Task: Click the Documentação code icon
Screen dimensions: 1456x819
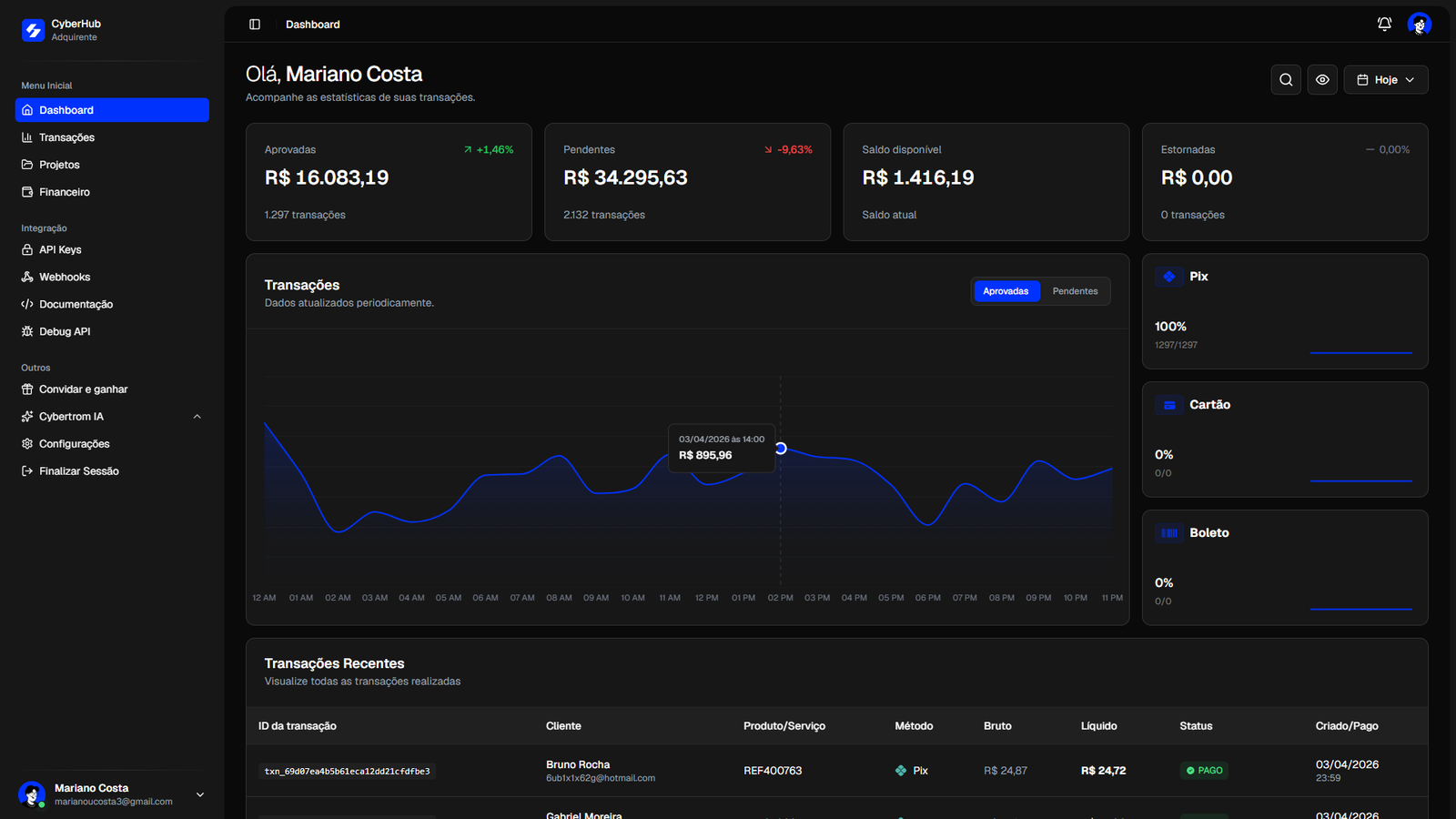Action: click(x=27, y=304)
